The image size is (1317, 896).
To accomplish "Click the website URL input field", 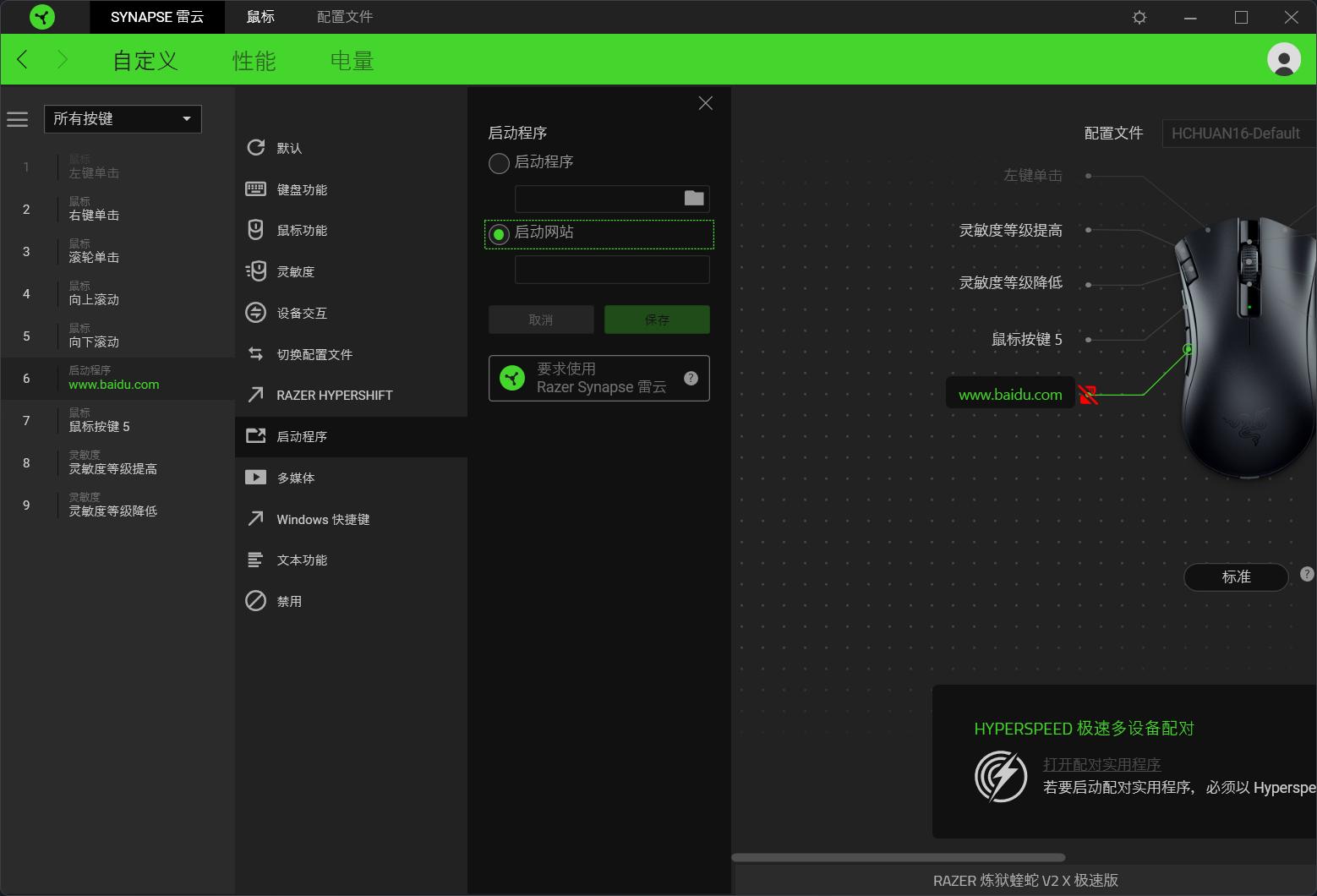I will point(612,270).
